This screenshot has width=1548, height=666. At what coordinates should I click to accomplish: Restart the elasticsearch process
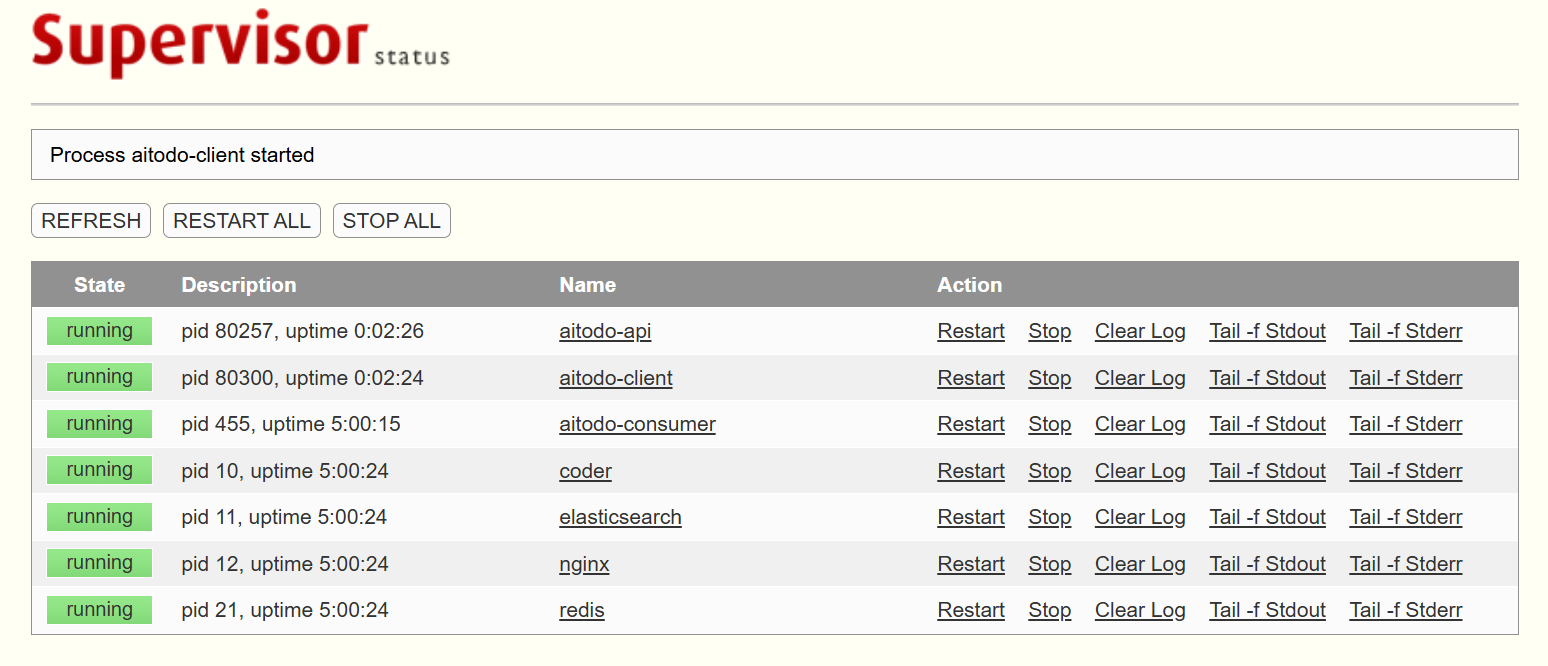click(x=971, y=517)
